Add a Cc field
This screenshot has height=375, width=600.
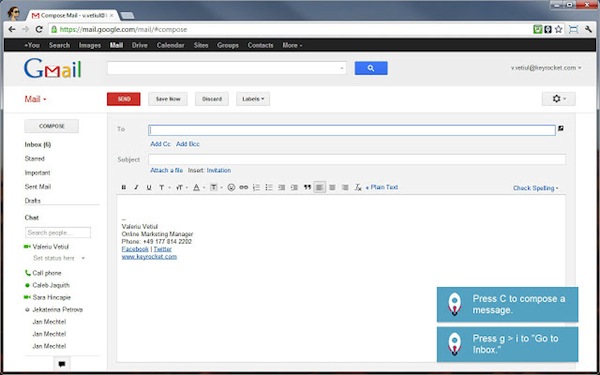click(161, 144)
